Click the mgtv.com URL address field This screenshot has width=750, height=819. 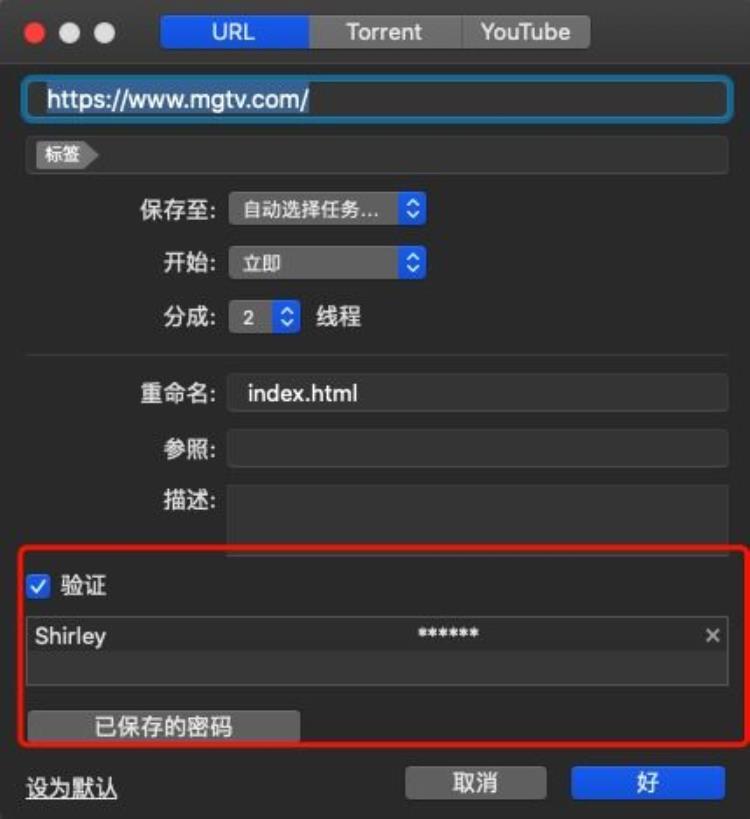click(376, 100)
